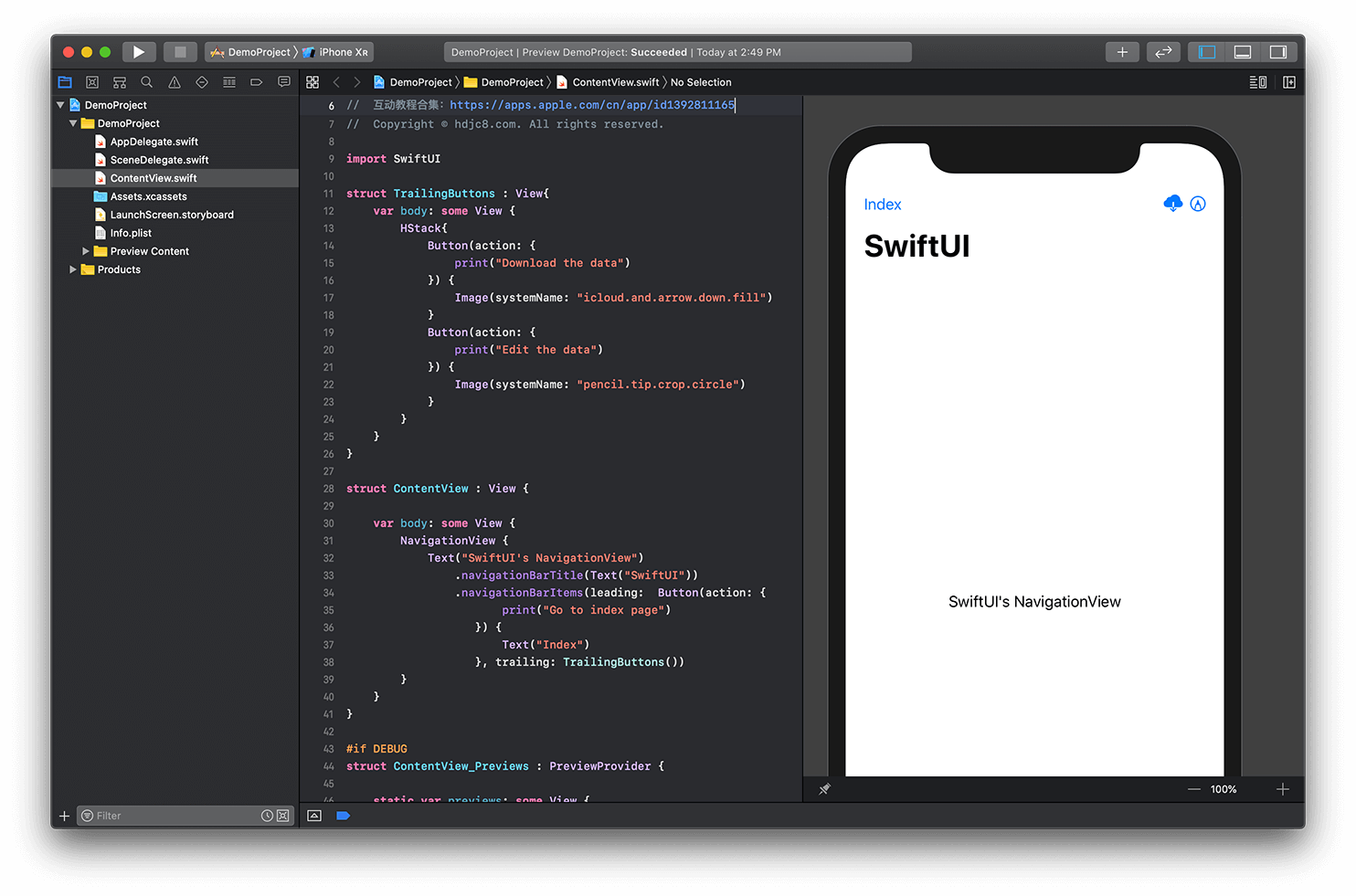Click DemoProject project in the jump bar
Image resolution: width=1356 pixels, height=896 pixels.
pos(413,82)
